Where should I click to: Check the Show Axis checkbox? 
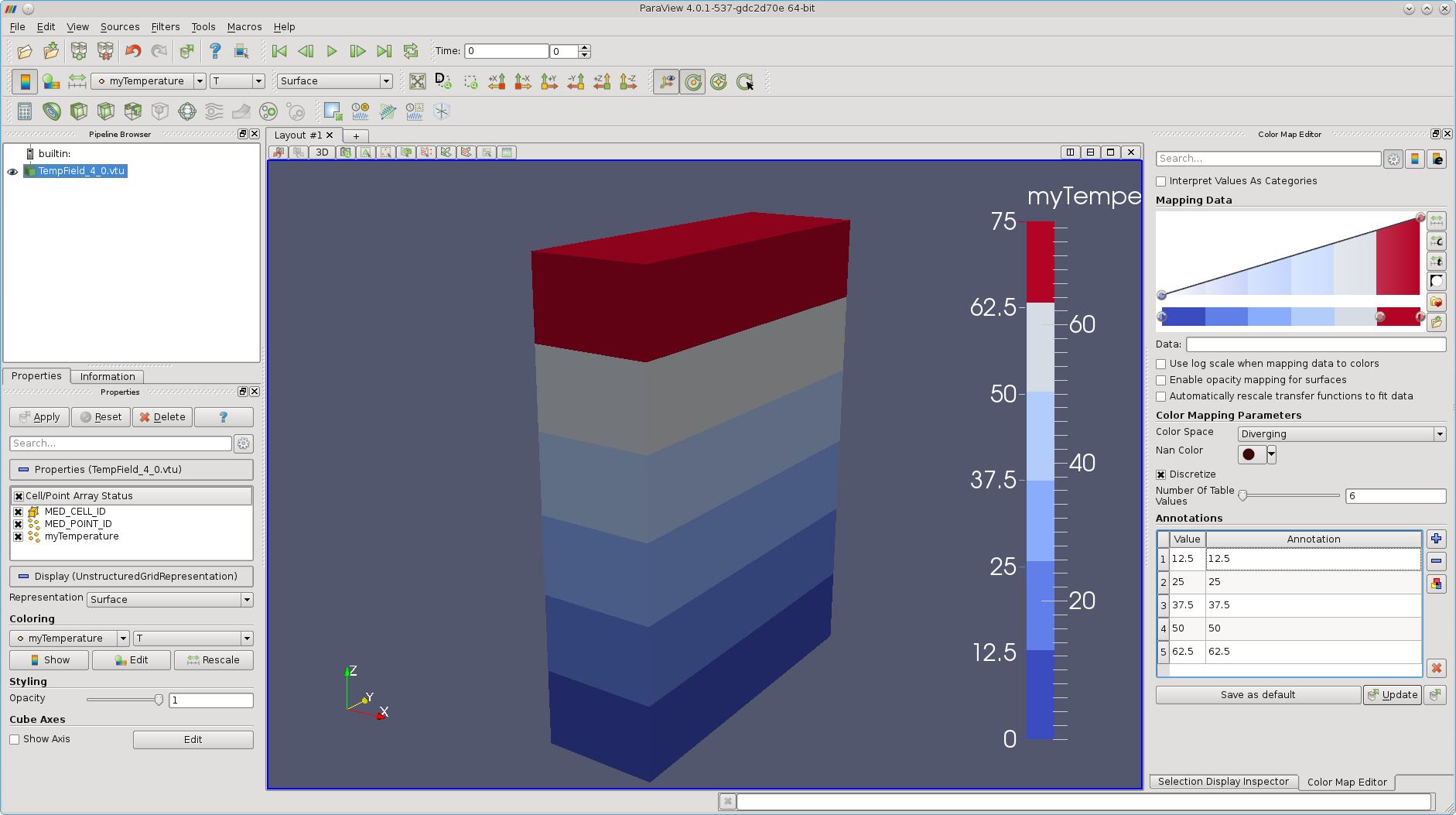tap(15, 739)
